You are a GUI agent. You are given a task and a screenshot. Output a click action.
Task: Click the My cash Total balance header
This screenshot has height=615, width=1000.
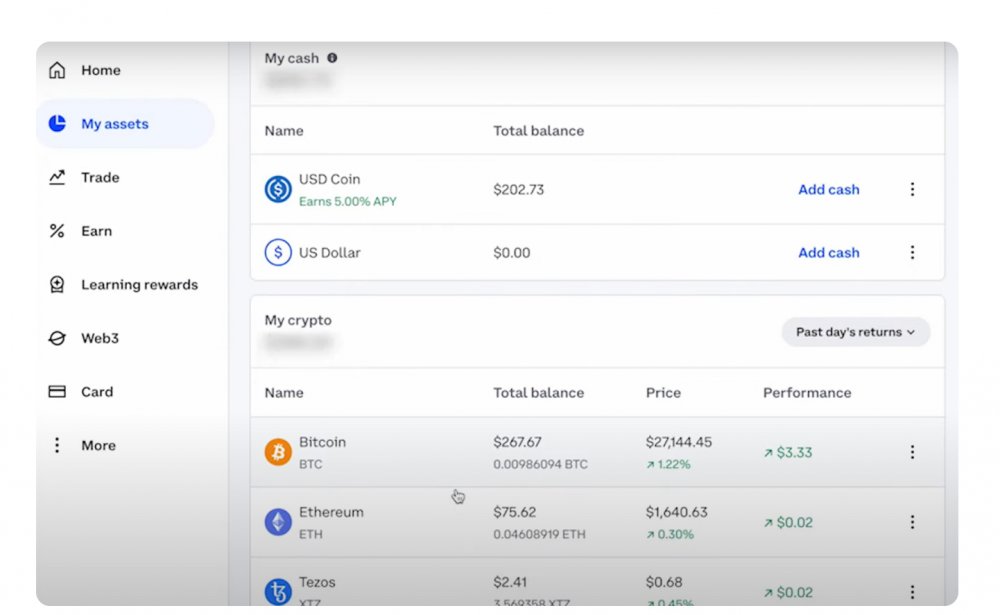(x=538, y=131)
